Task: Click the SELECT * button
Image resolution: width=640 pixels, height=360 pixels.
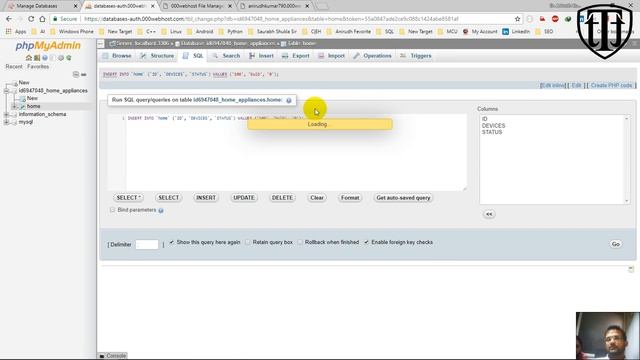Action: 128,198
